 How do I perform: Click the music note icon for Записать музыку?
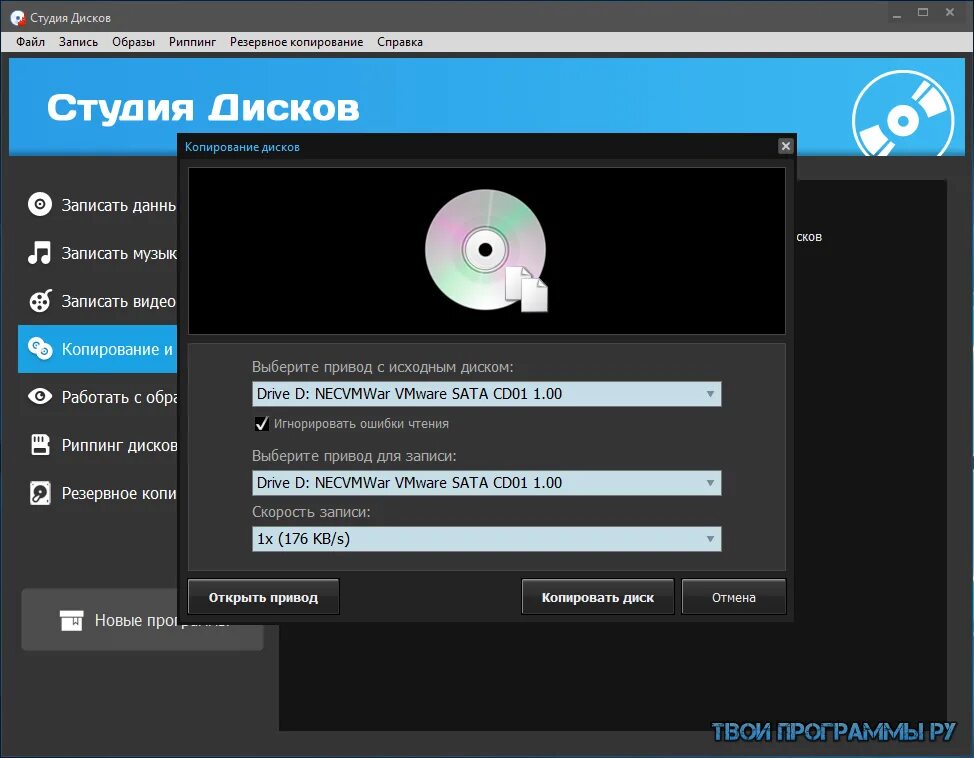point(40,253)
